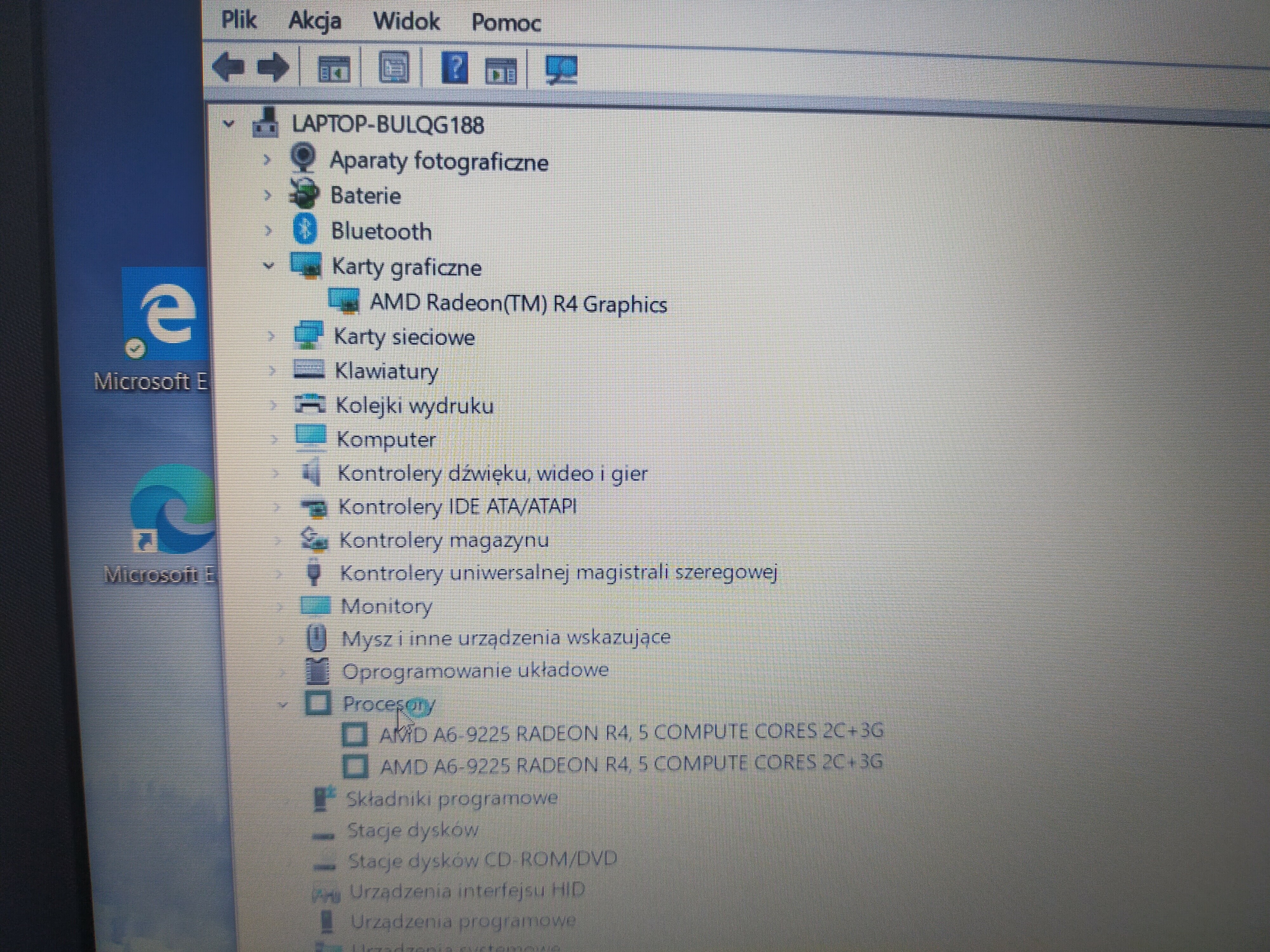Collapse the Karty graficzne category

tap(268, 266)
